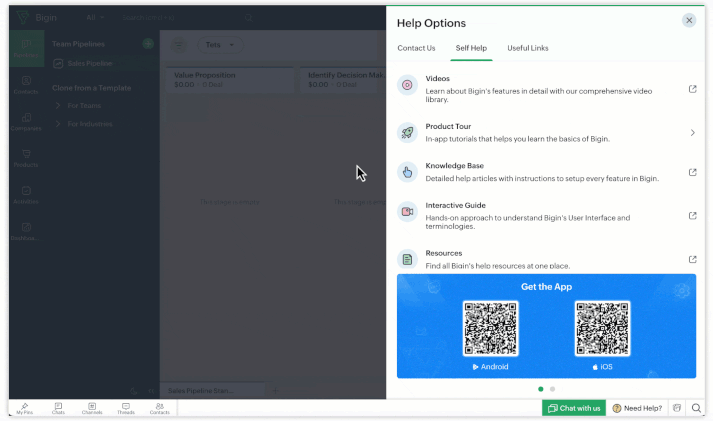This screenshot has height=421, width=713.
Task: Click the Product Tour rocket icon
Action: tap(407, 133)
